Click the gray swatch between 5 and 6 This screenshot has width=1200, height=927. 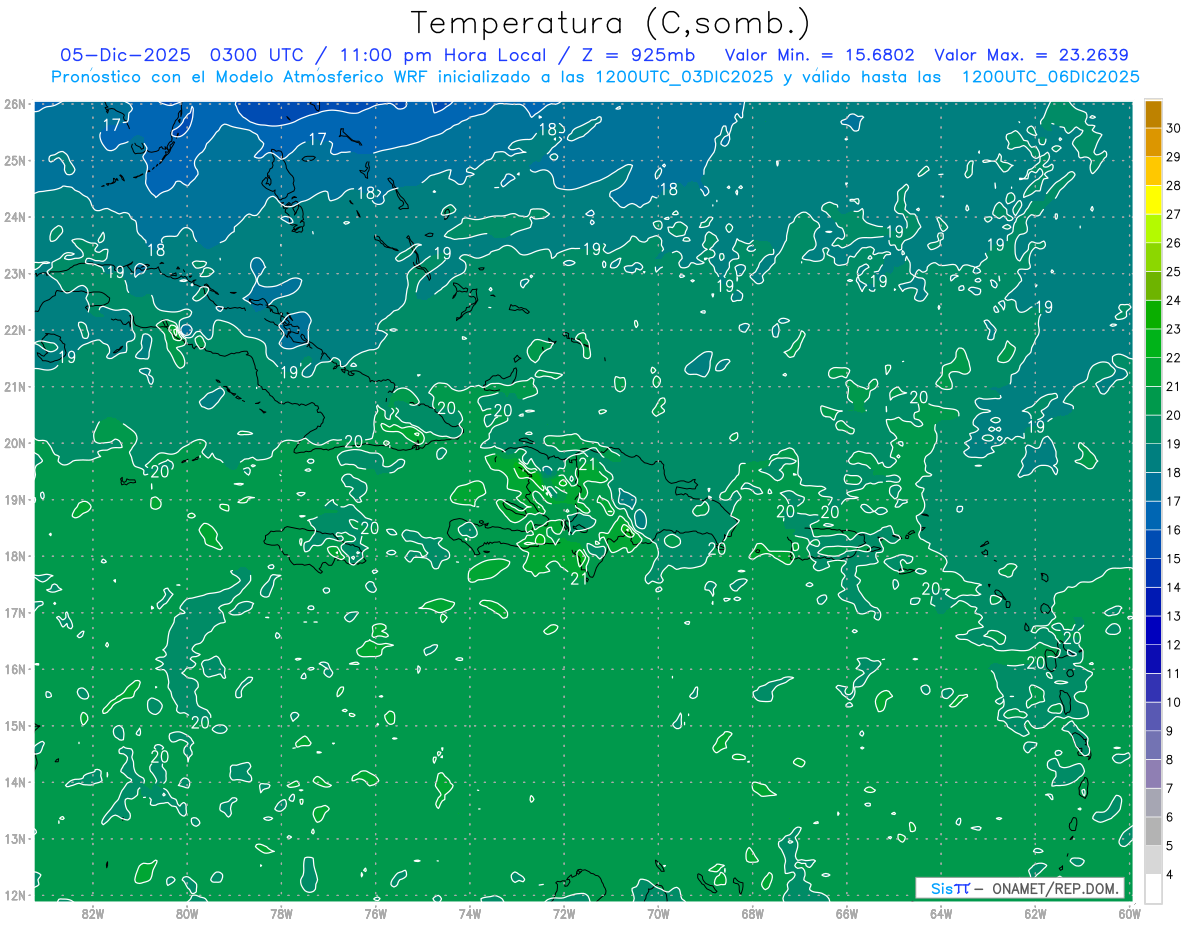(1153, 831)
